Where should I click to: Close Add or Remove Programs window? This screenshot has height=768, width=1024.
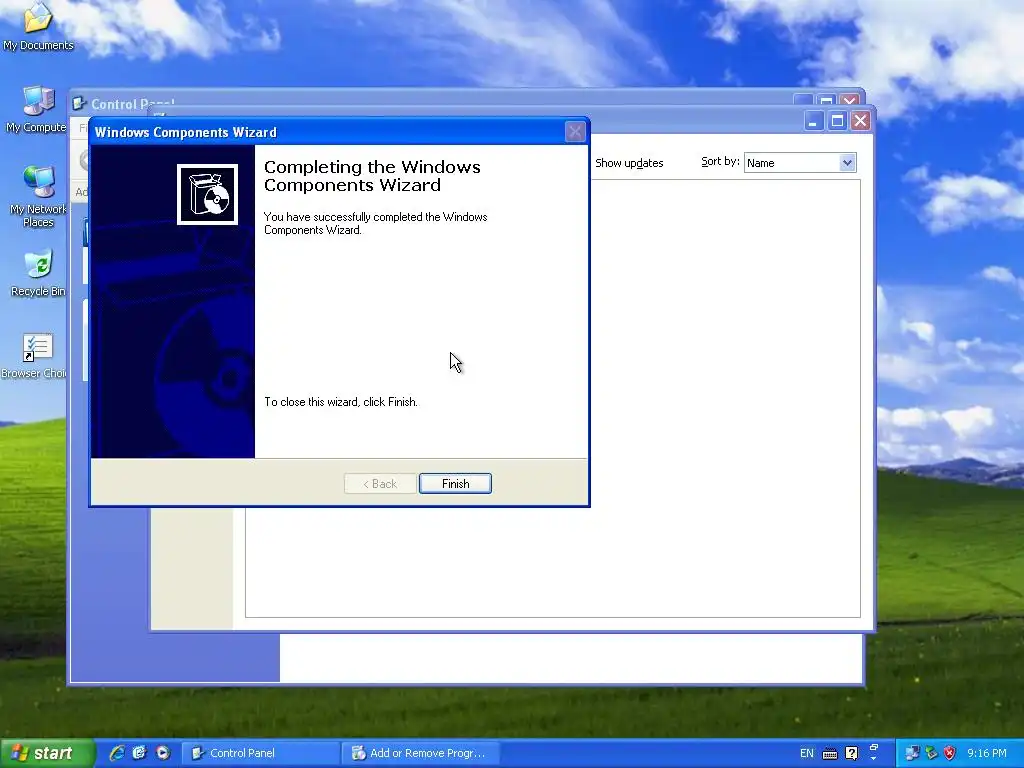coord(861,121)
